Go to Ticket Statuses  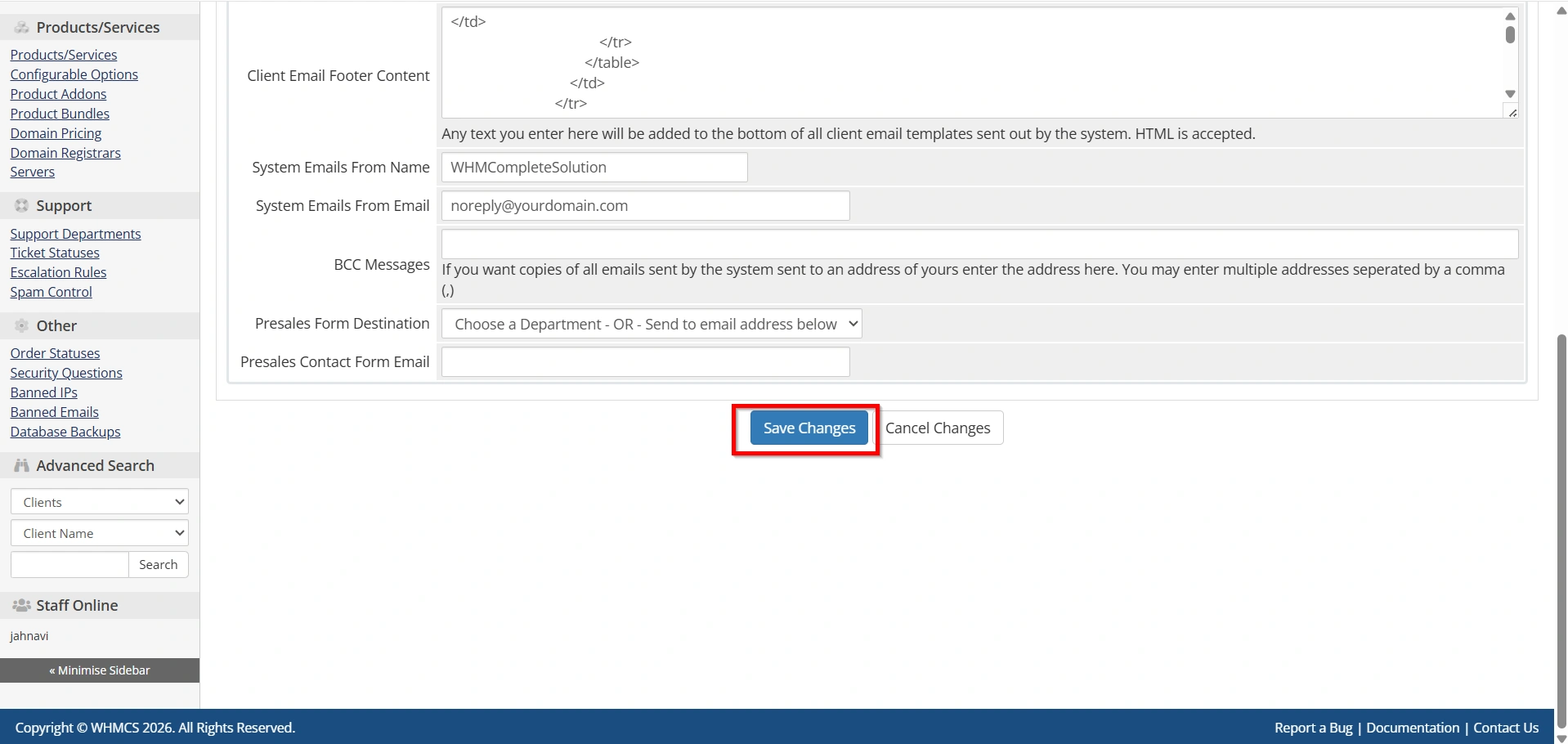pos(55,253)
